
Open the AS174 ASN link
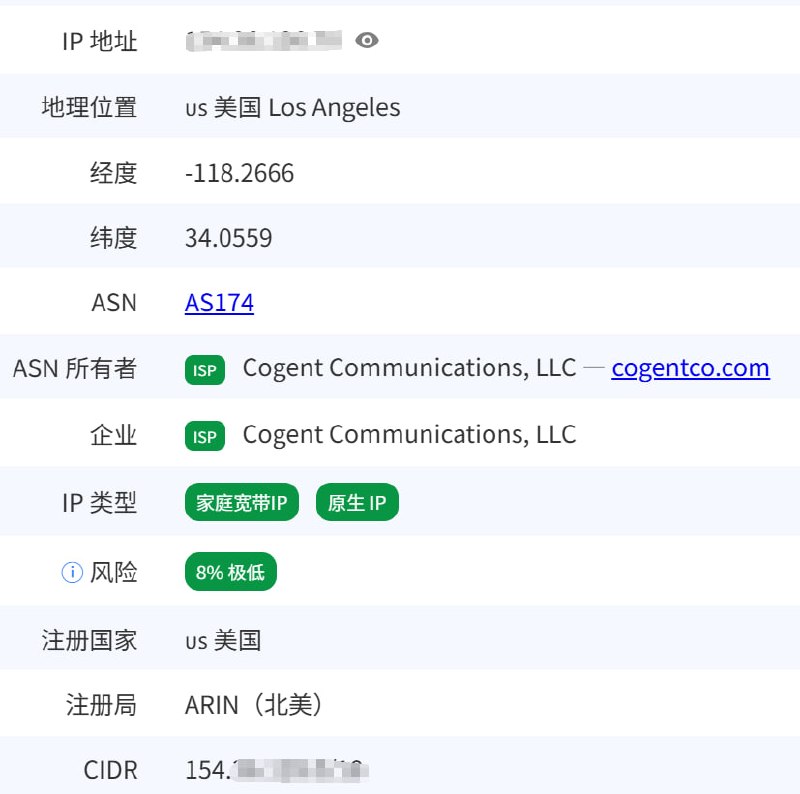[x=219, y=303]
